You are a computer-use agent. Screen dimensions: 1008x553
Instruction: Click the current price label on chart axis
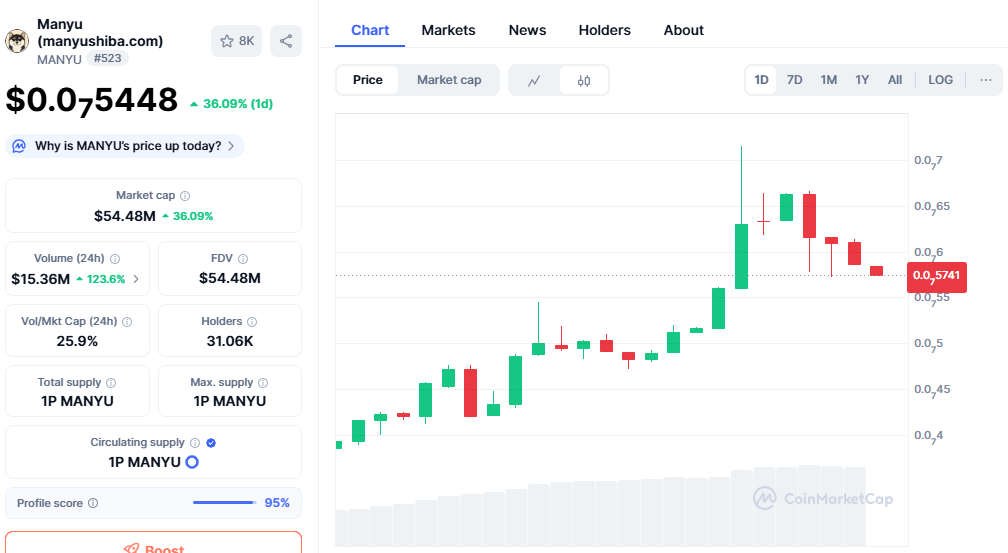937,275
